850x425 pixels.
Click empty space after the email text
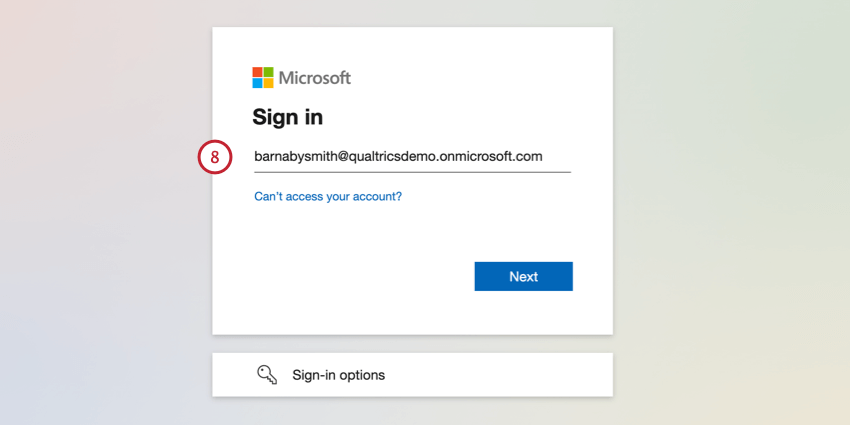coord(557,157)
